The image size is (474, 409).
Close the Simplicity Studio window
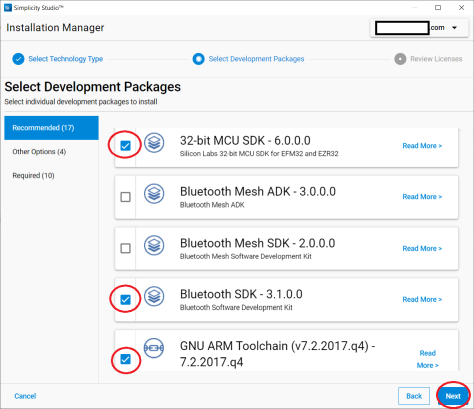461,7
